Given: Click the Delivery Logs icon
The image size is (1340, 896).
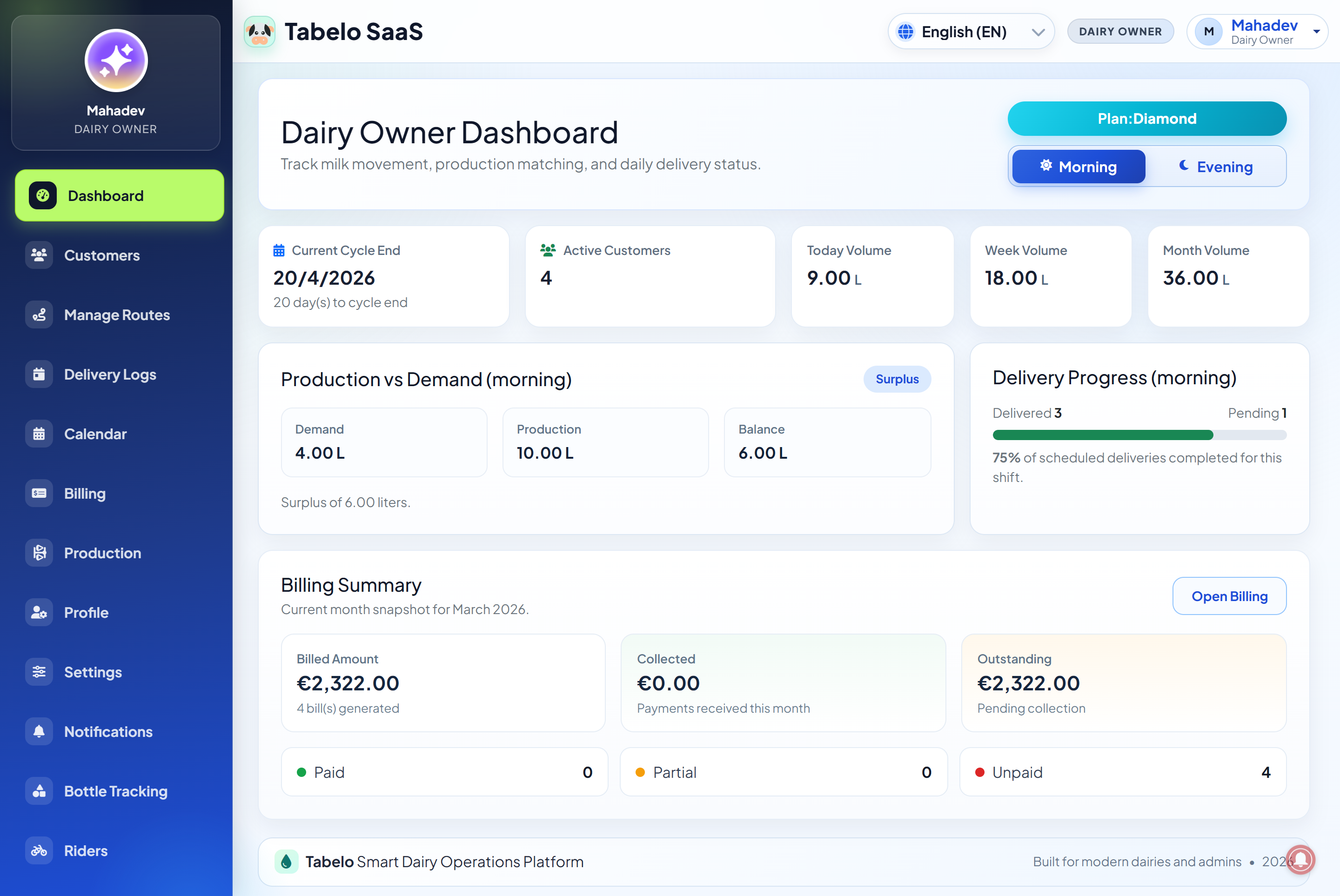Looking at the screenshot, I should coord(39,374).
